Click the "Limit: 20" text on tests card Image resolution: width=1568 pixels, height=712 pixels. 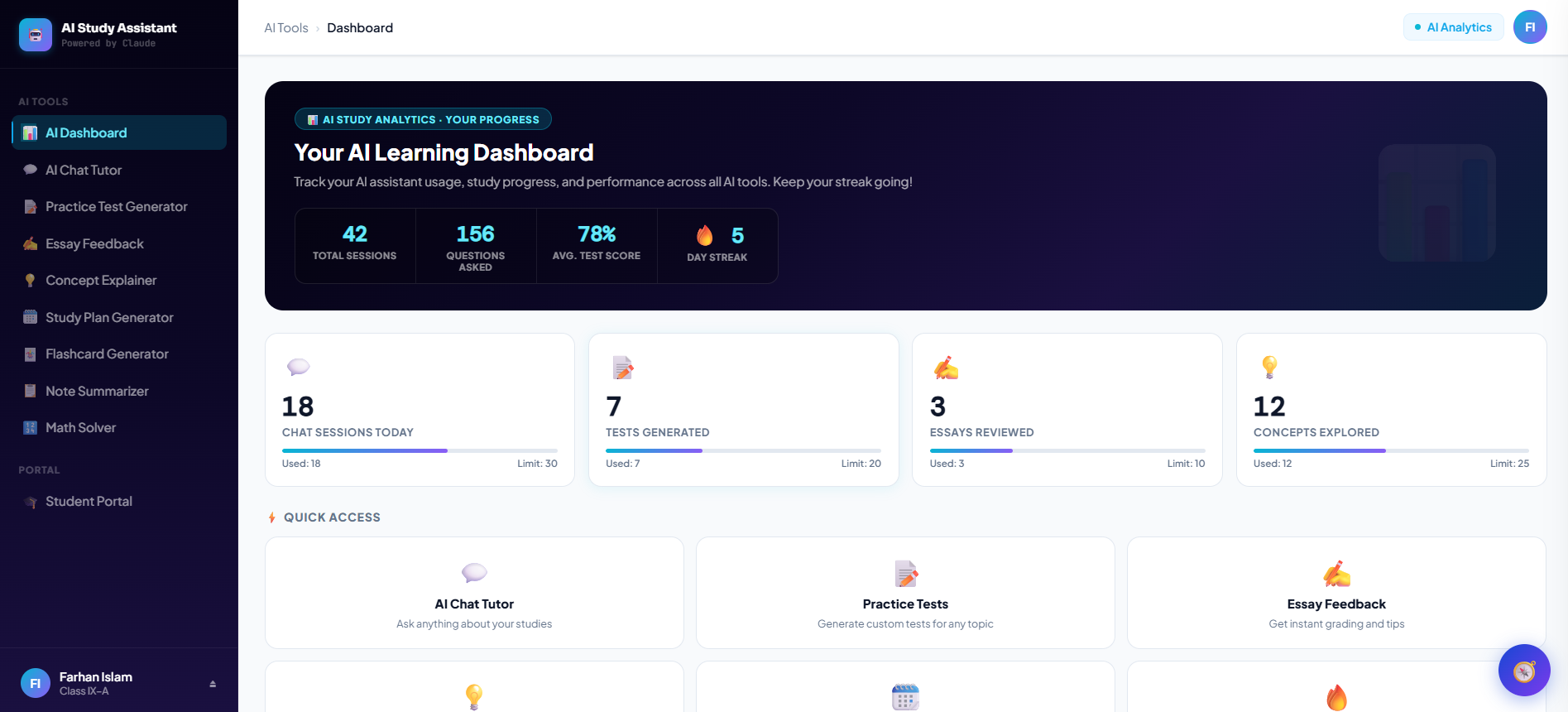(861, 464)
